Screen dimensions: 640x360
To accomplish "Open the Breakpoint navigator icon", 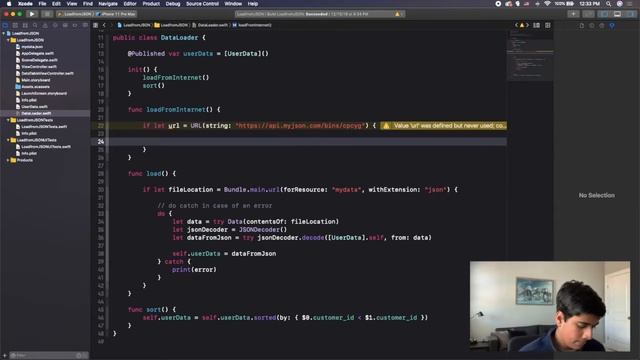I will 75,25.
